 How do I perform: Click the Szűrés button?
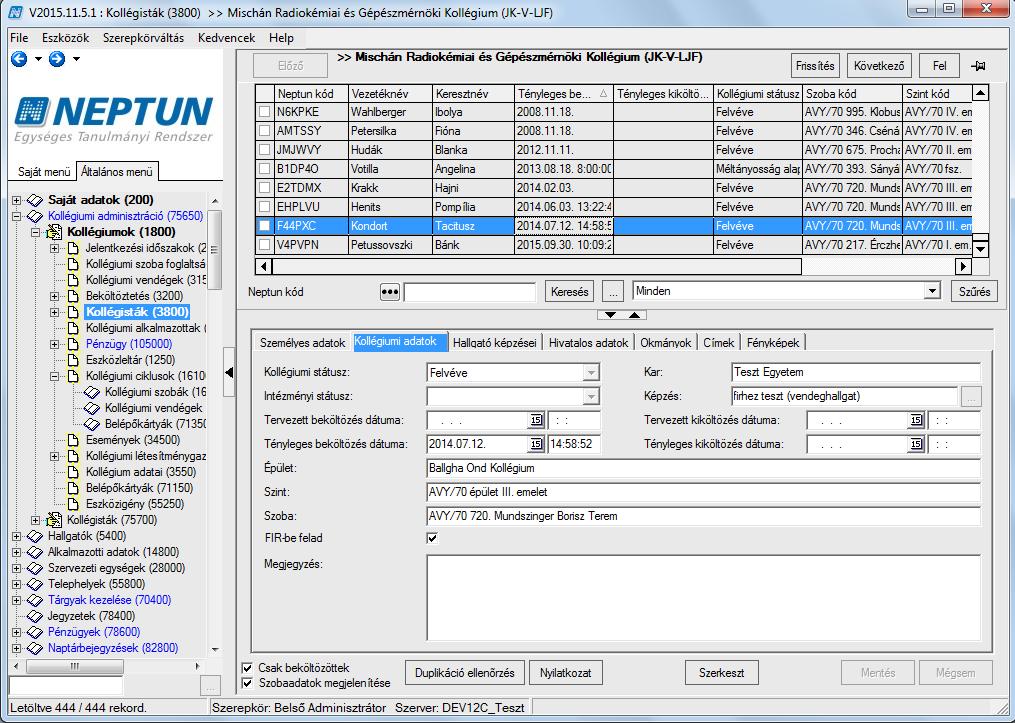tap(974, 292)
